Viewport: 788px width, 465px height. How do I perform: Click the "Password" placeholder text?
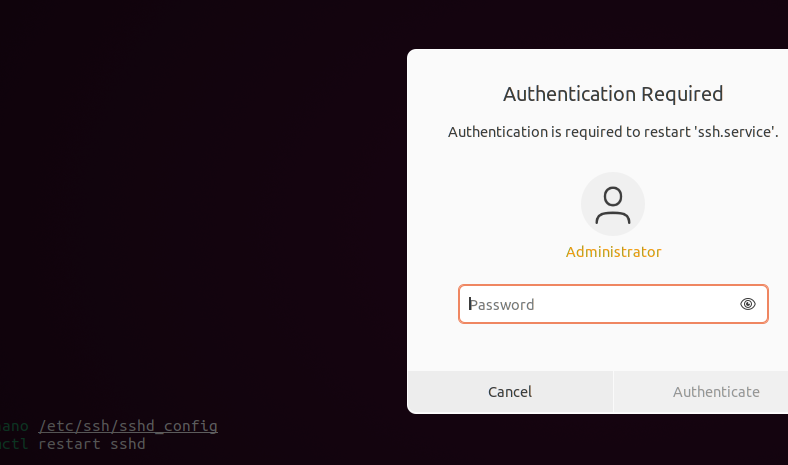(x=502, y=304)
